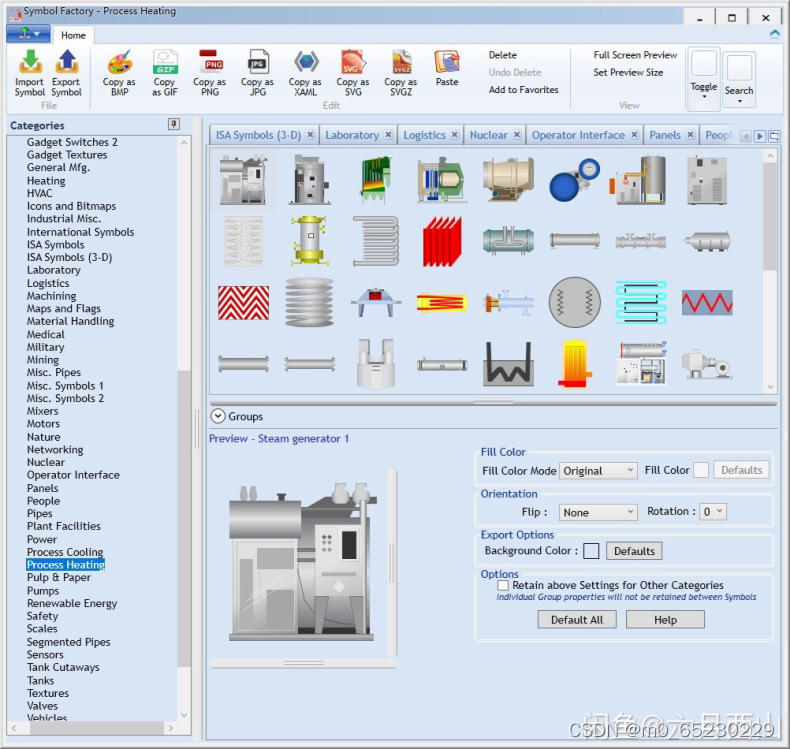The image size is (790, 749).
Task: Open the tab list window button
Action: [x=774, y=136]
